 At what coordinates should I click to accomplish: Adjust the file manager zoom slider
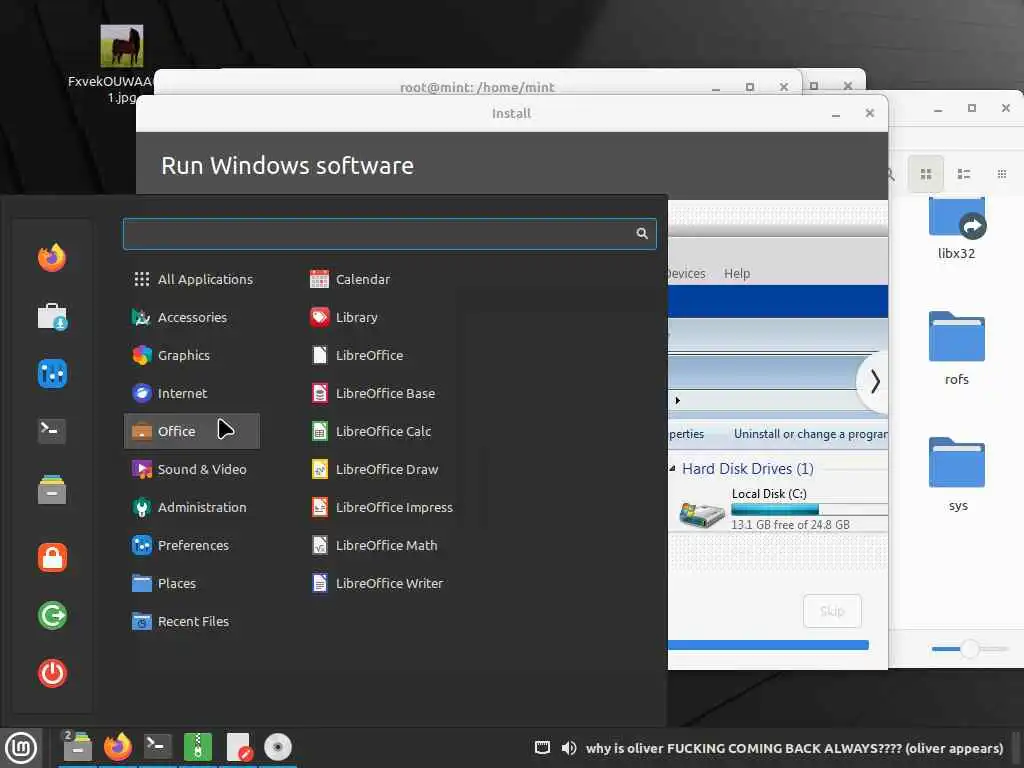coord(970,648)
